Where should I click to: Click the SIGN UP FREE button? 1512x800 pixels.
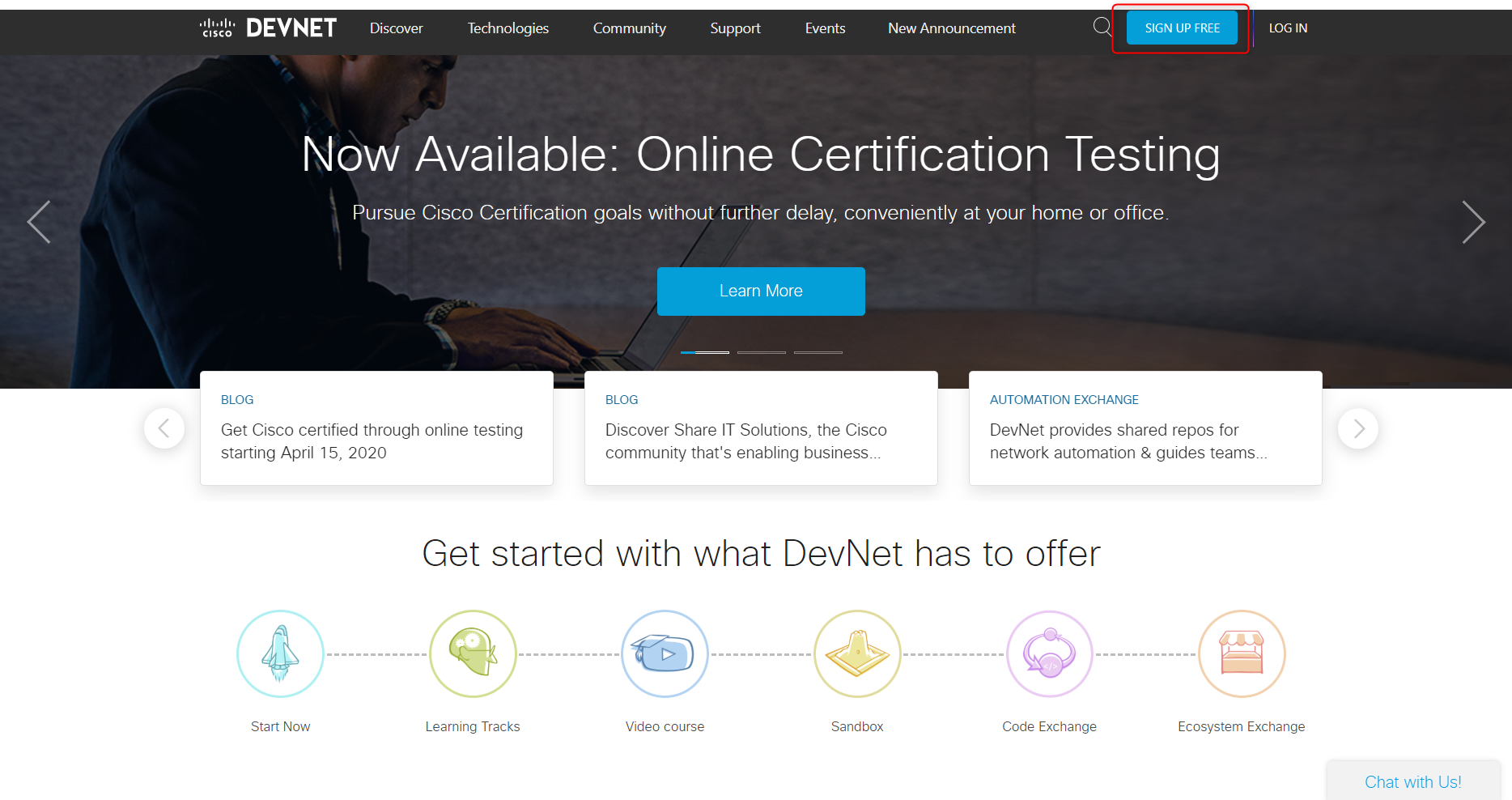coord(1181,27)
